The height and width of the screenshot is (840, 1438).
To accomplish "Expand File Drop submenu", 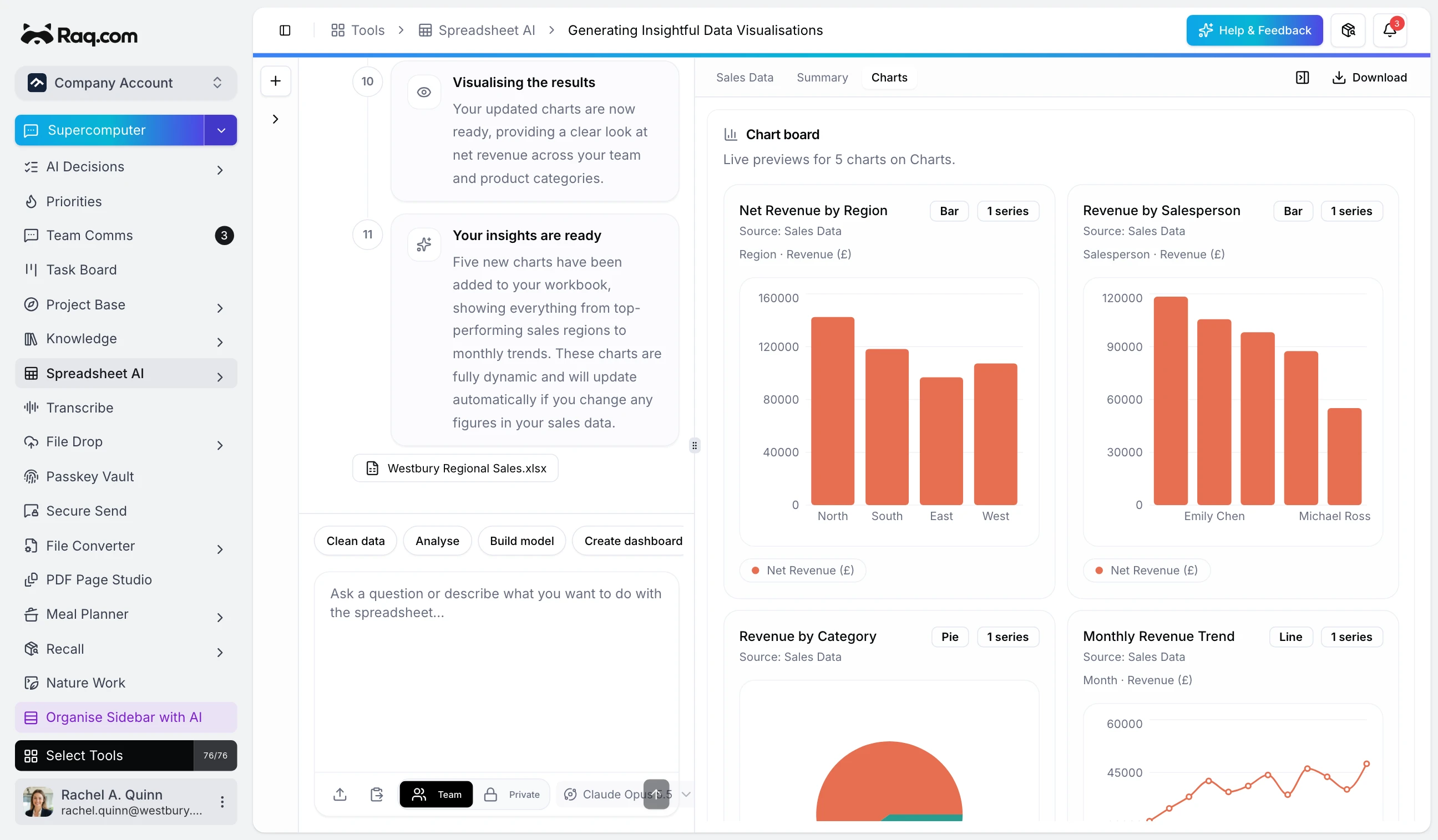I will (220, 445).
